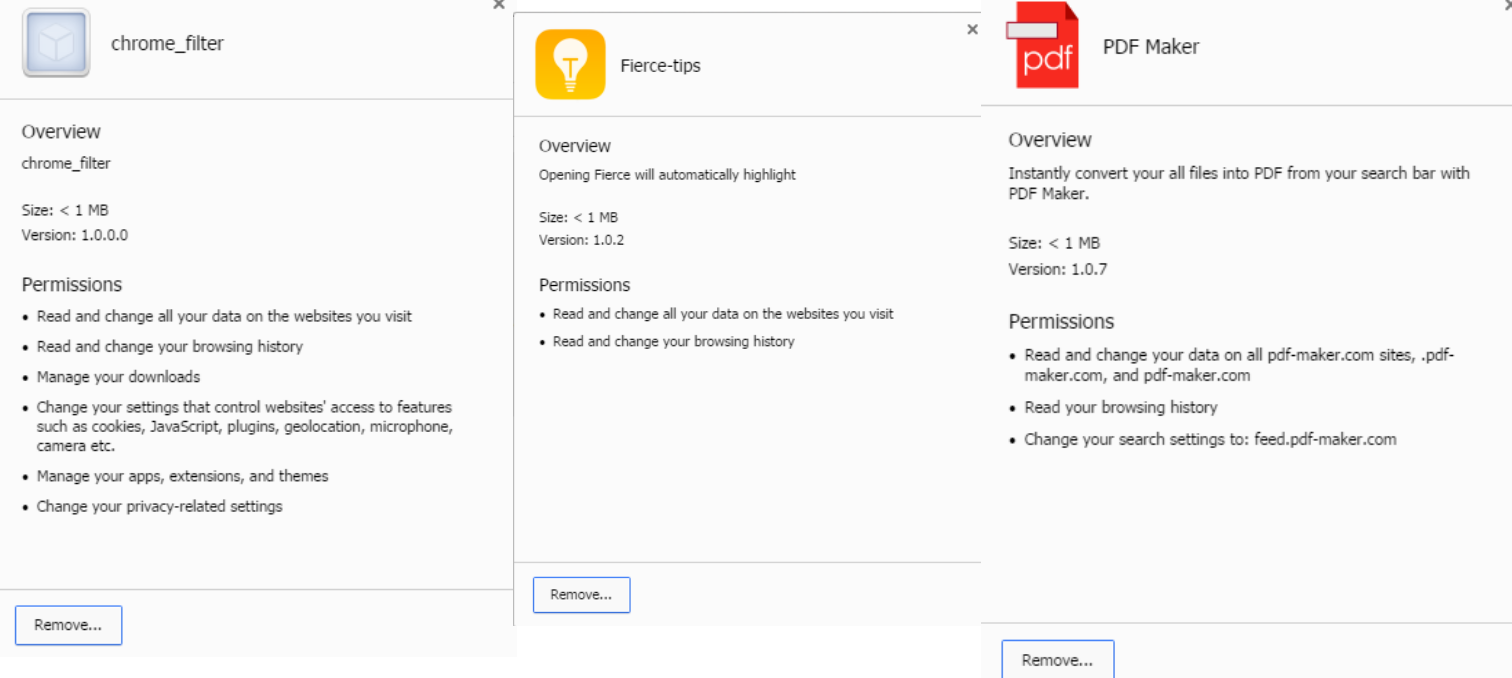Click the Permissions heading in chrome_filter dialog

(x=72, y=285)
